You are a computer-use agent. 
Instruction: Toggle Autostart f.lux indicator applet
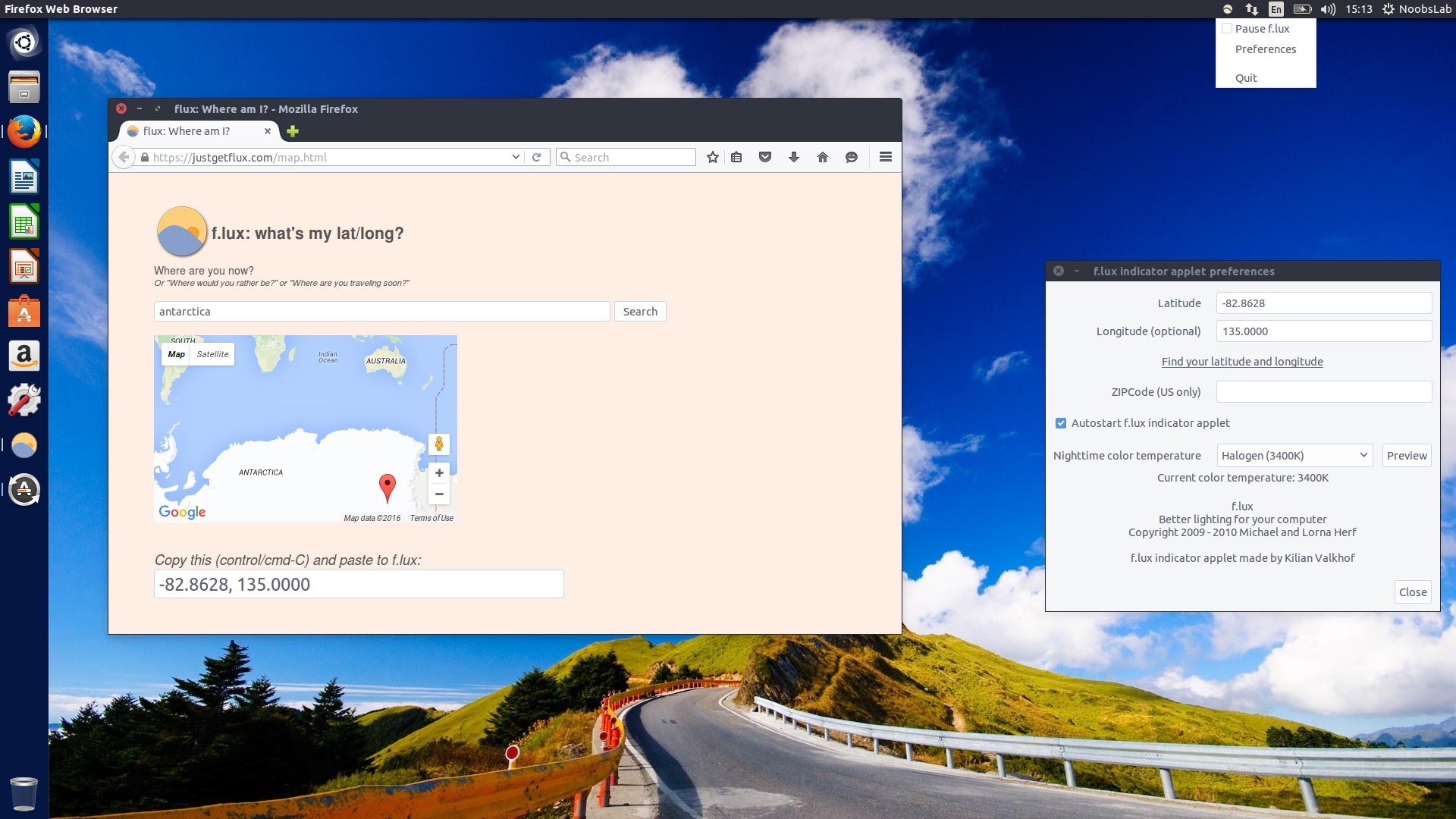pos(1061,423)
